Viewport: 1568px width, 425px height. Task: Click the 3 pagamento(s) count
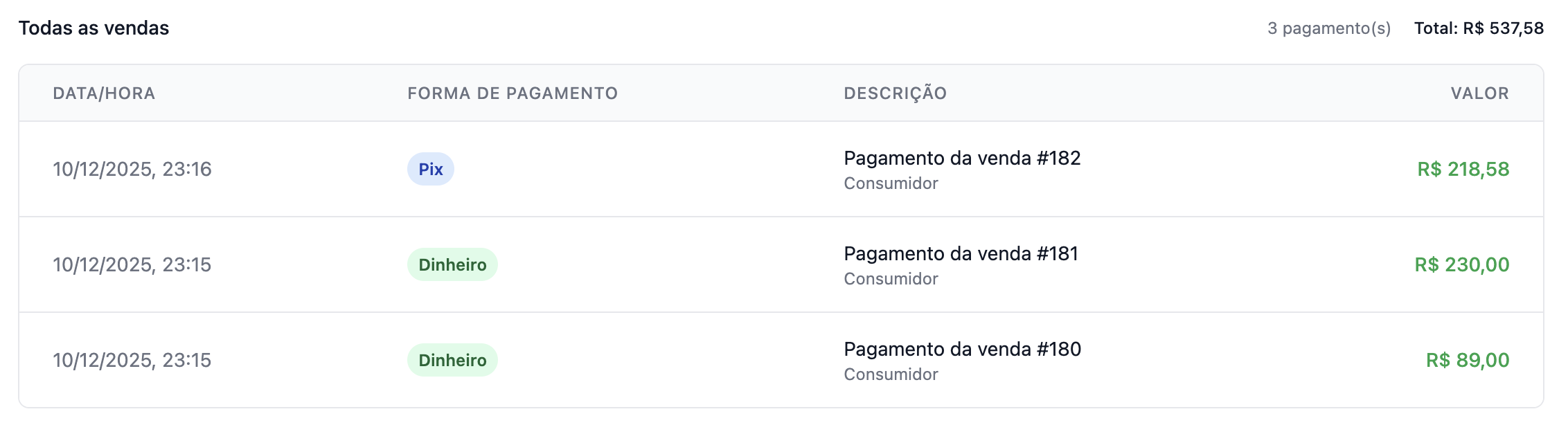pos(1328,28)
